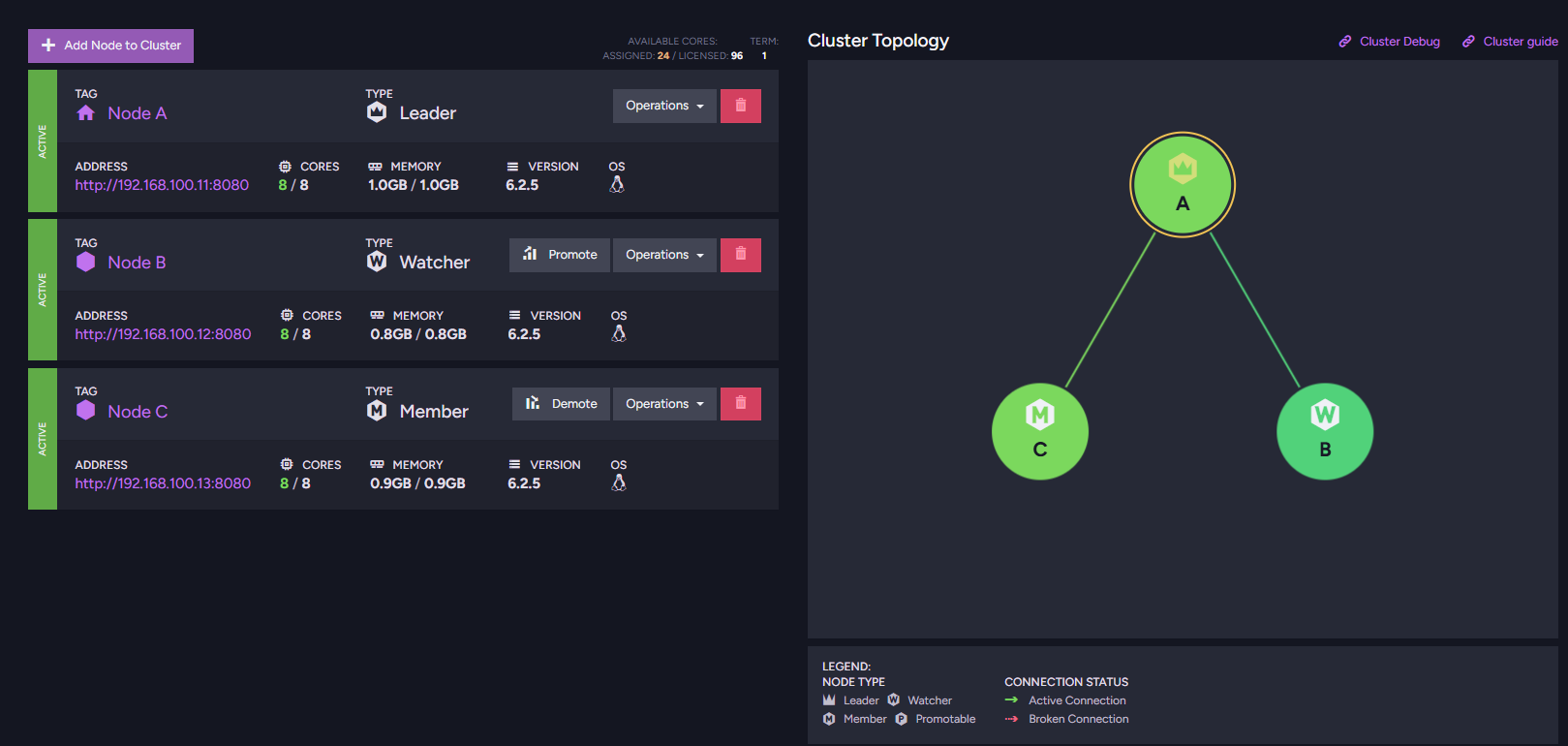Open the Cluster guide link
The height and width of the screenshot is (746, 1568).
pyautogui.click(x=1510, y=42)
